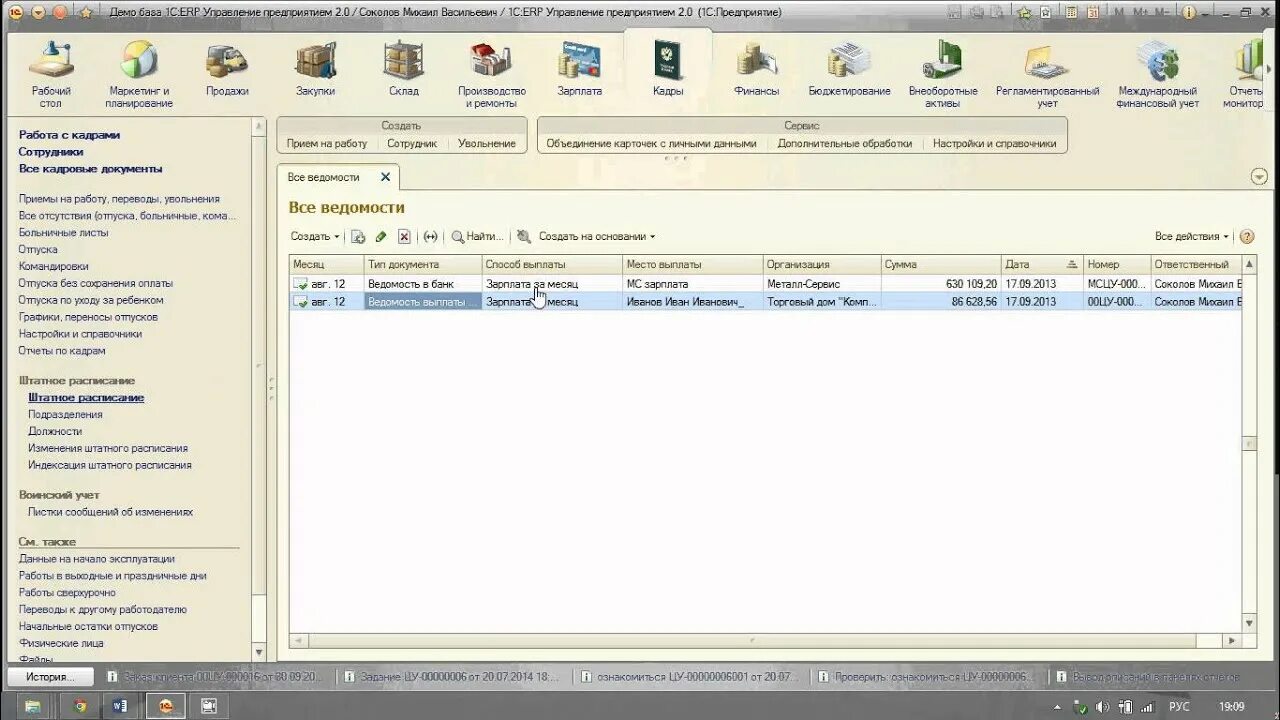Open the Склад section
The image size is (1280, 720).
[x=403, y=70]
